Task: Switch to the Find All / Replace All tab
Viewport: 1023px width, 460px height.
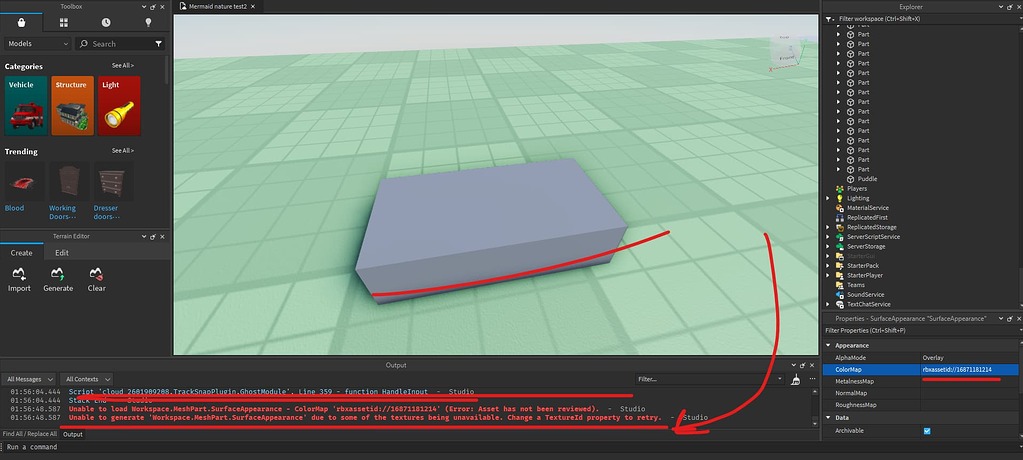Action: 30,434
